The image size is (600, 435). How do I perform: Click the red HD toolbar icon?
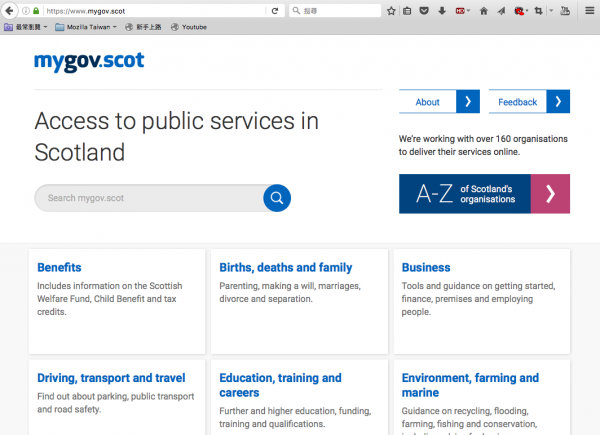click(x=460, y=11)
